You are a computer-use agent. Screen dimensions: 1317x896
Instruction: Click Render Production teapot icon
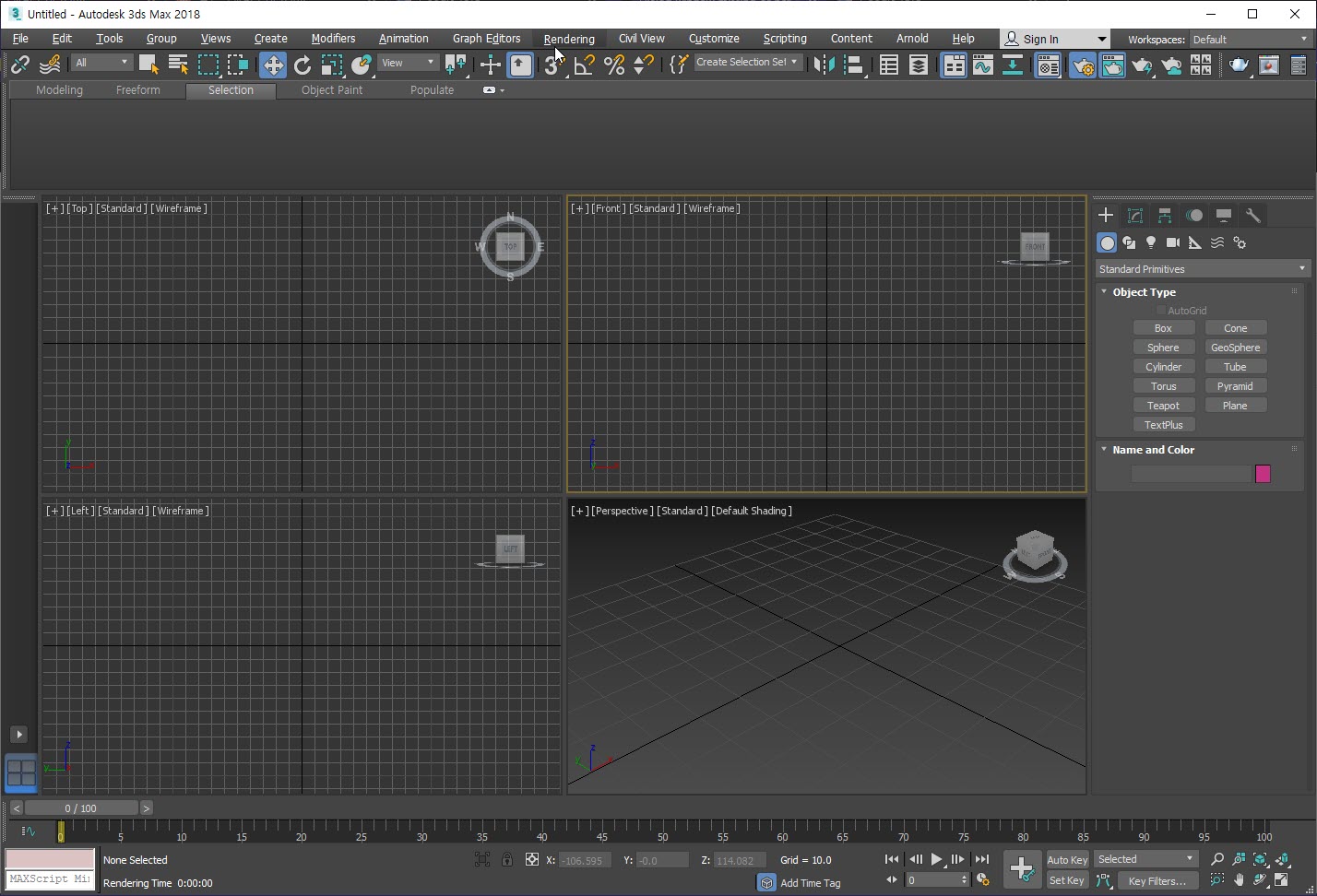[1142, 65]
